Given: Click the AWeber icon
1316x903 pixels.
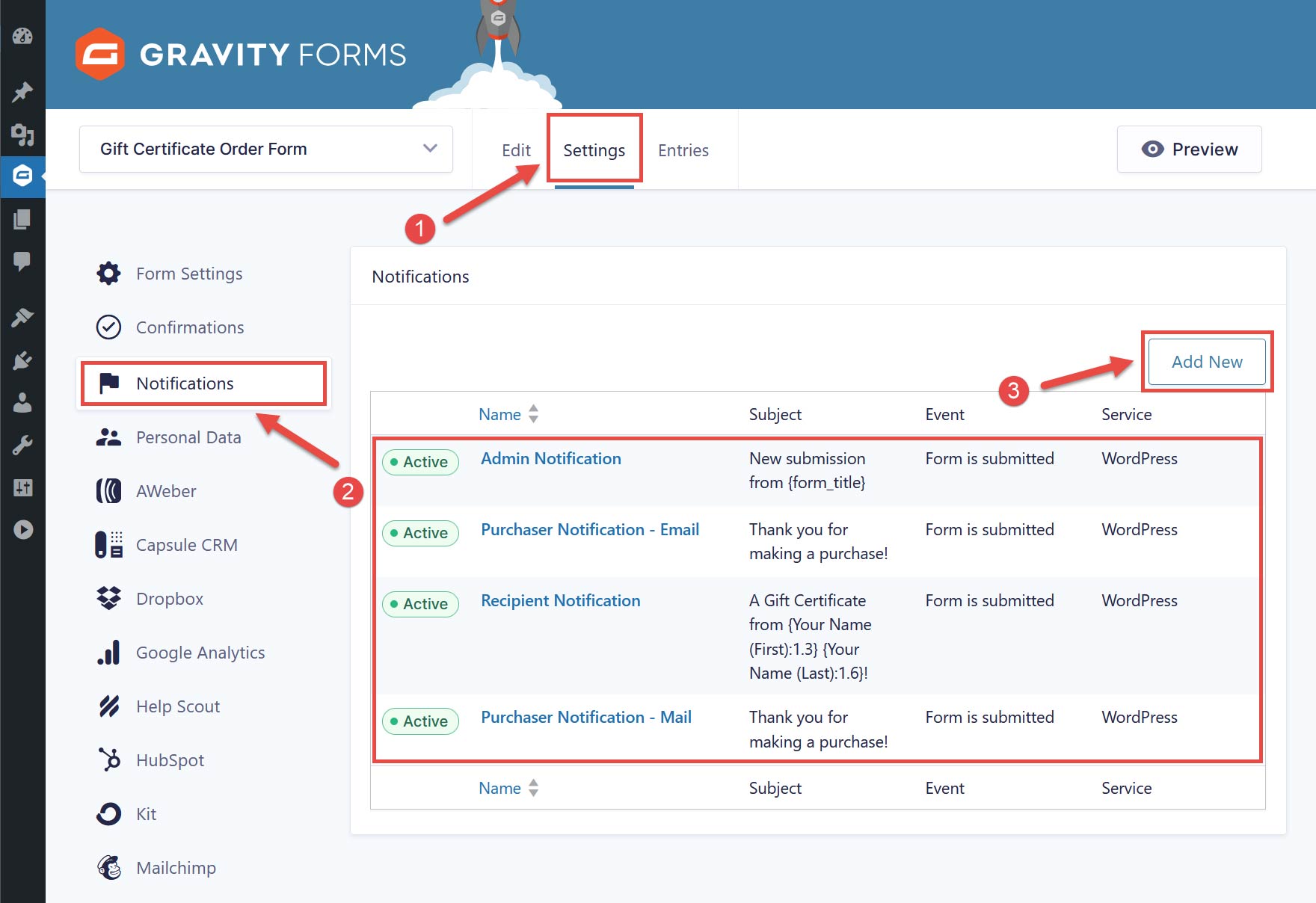Looking at the screenshot, I should [x=109, y=491].
